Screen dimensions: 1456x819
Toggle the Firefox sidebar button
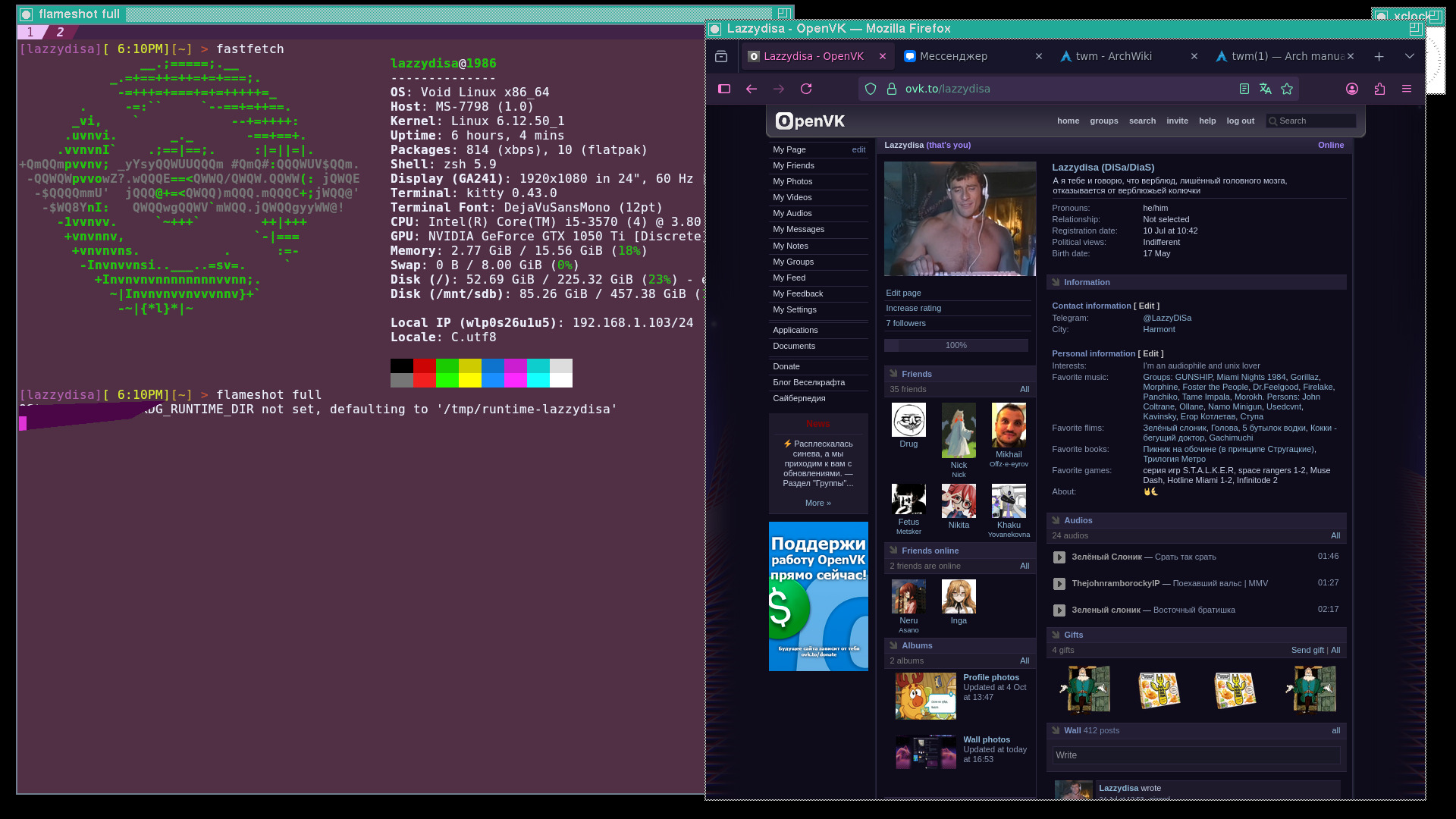724,89
